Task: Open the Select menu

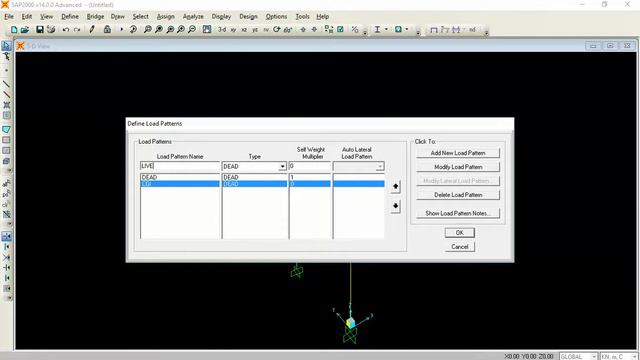Action: click(140, 16)
